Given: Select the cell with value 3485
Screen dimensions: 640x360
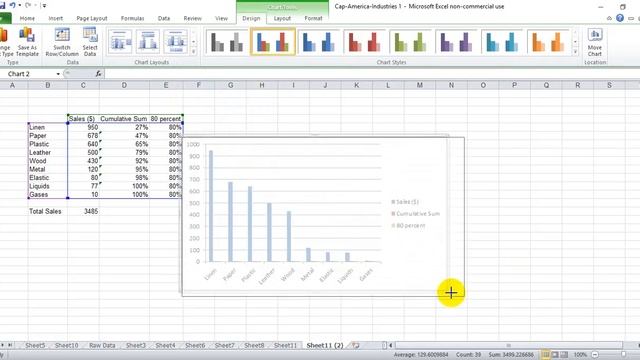Looking at the screenshot, I should click(83, 211).
